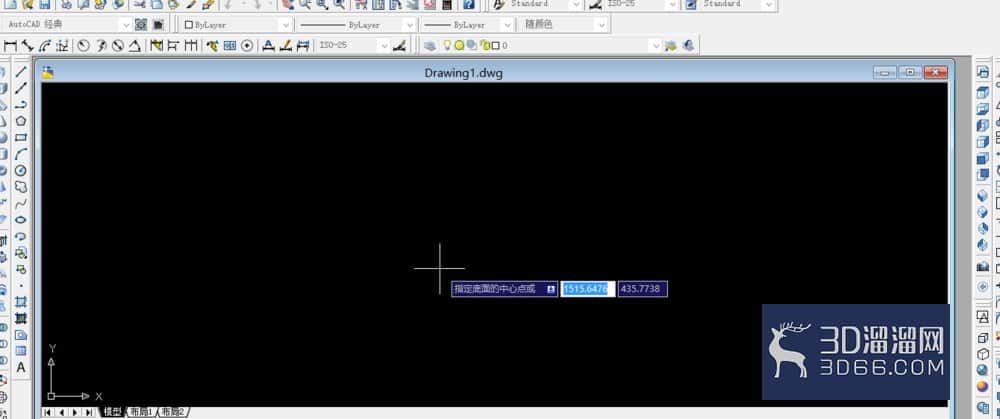
Task: Open the layer 0 dropdown list
Action: coord(655,45)
